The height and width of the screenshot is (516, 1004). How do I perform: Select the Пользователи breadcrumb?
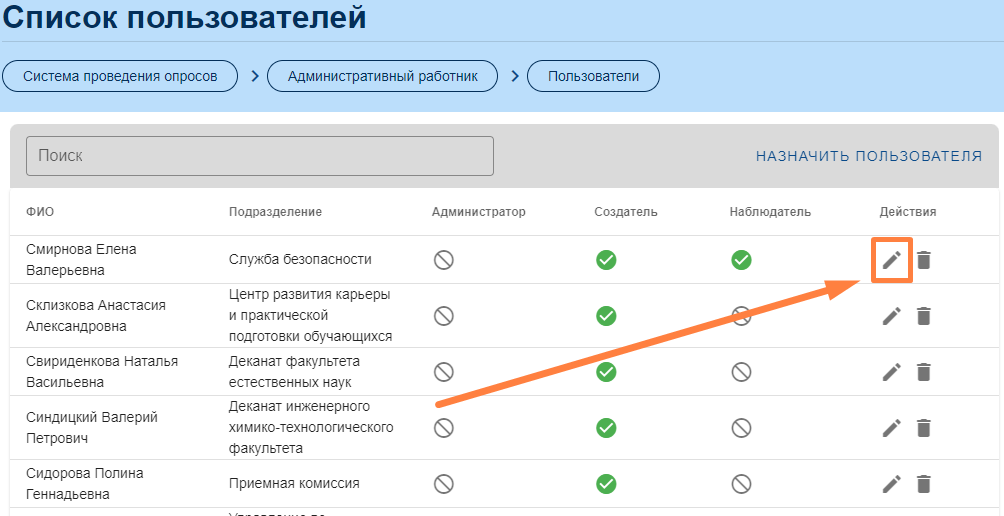point(593,76)
